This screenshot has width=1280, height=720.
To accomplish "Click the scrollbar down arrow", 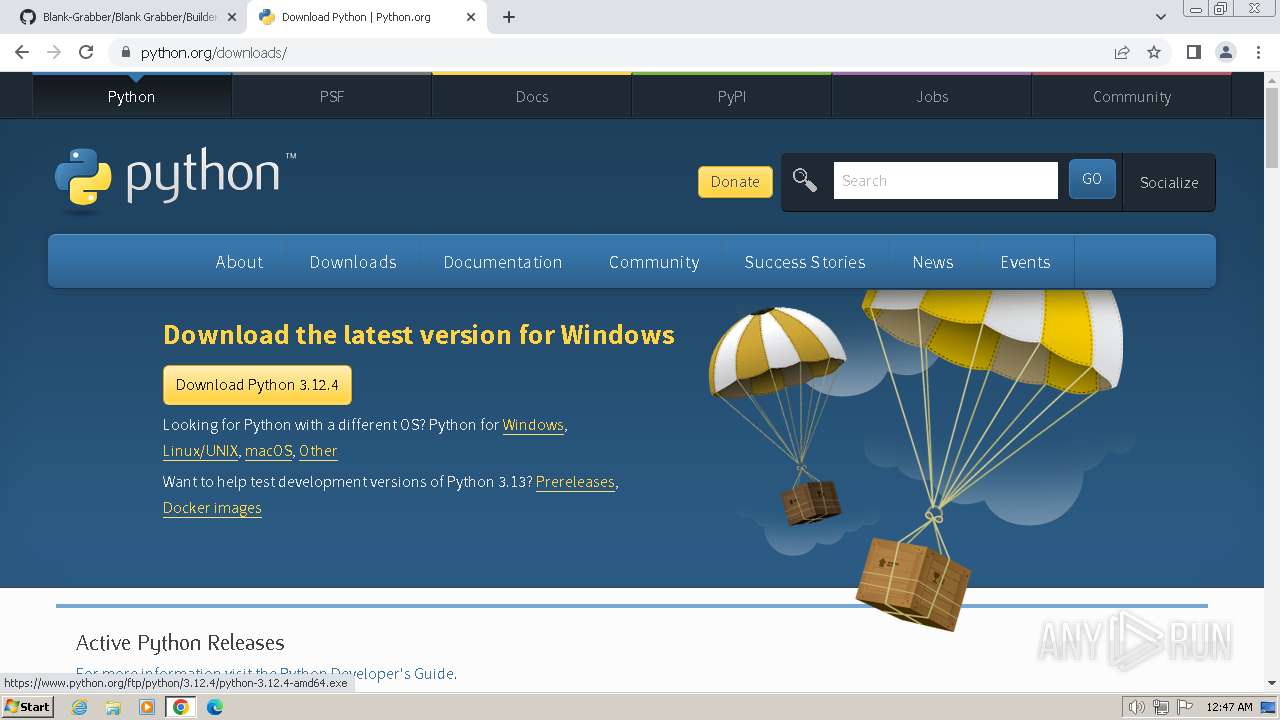I will pos(1272,683).
